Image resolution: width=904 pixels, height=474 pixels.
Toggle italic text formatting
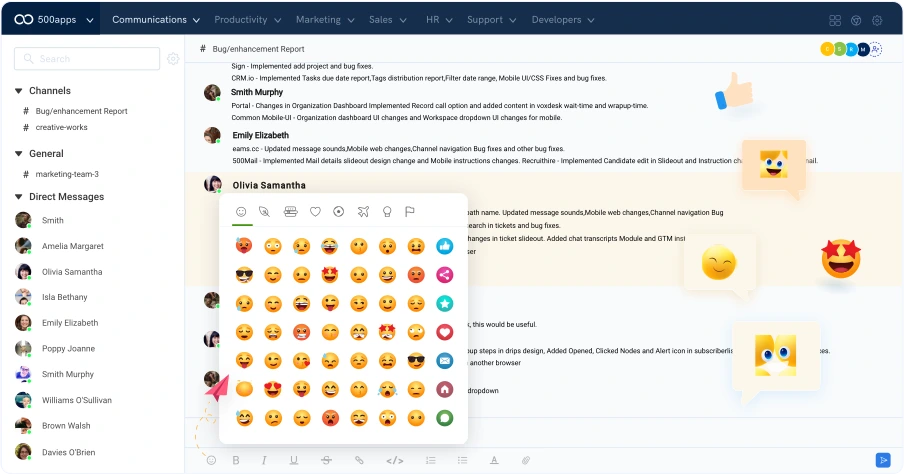click(x=264, y=460)
